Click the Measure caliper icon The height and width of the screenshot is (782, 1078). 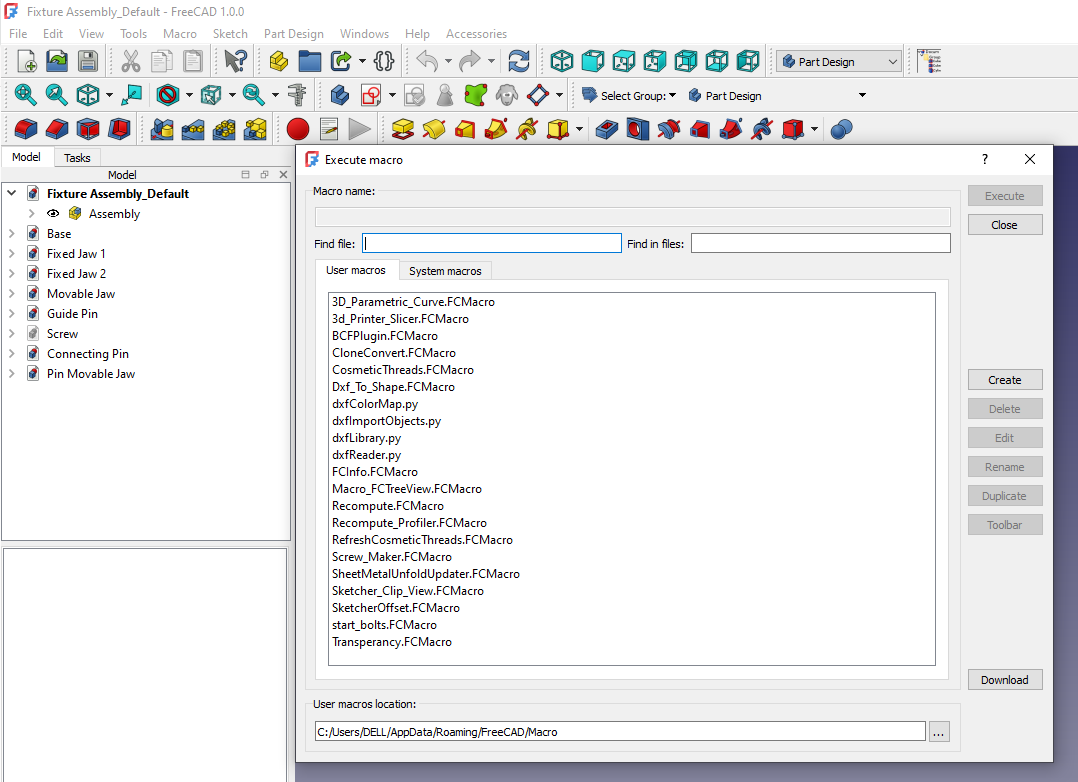pos(296,95)
